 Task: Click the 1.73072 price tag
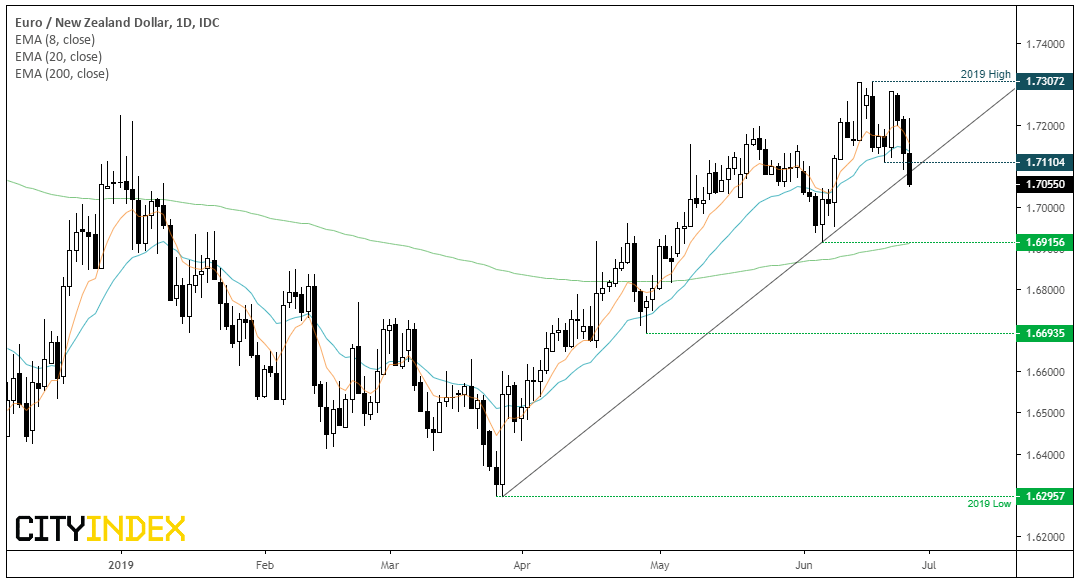click(x=1045, y=81)
